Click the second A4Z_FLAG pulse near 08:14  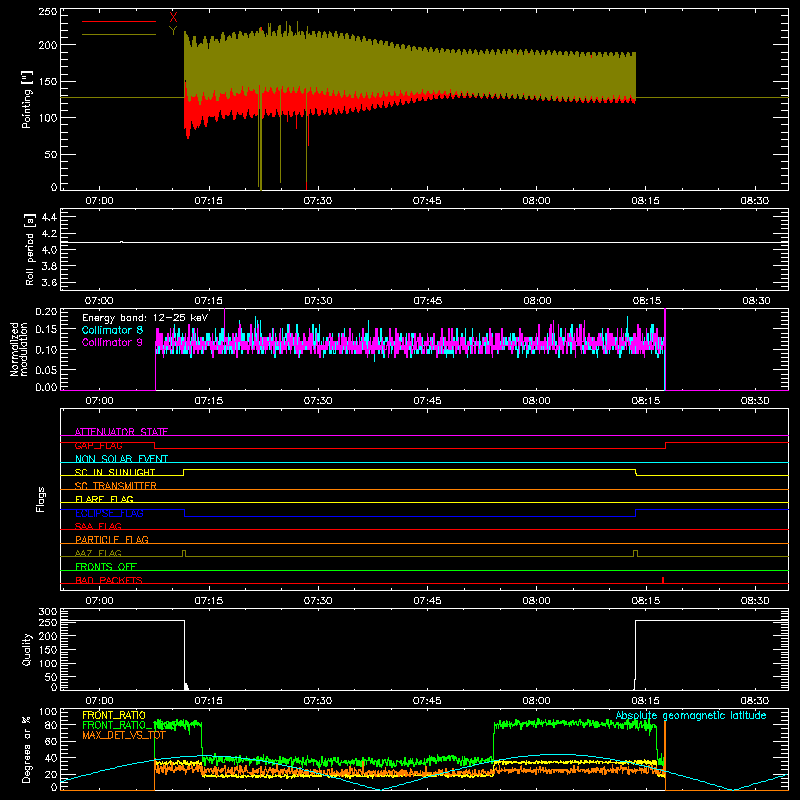point(635,553)
